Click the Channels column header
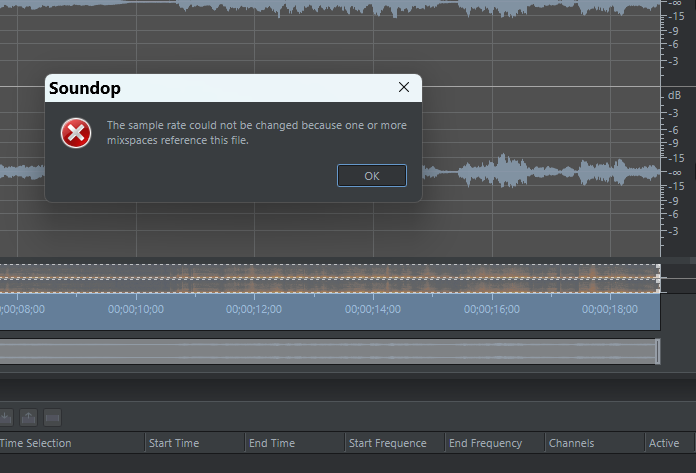The width and height of the screenshot is (696, 473). pos(595,443)
